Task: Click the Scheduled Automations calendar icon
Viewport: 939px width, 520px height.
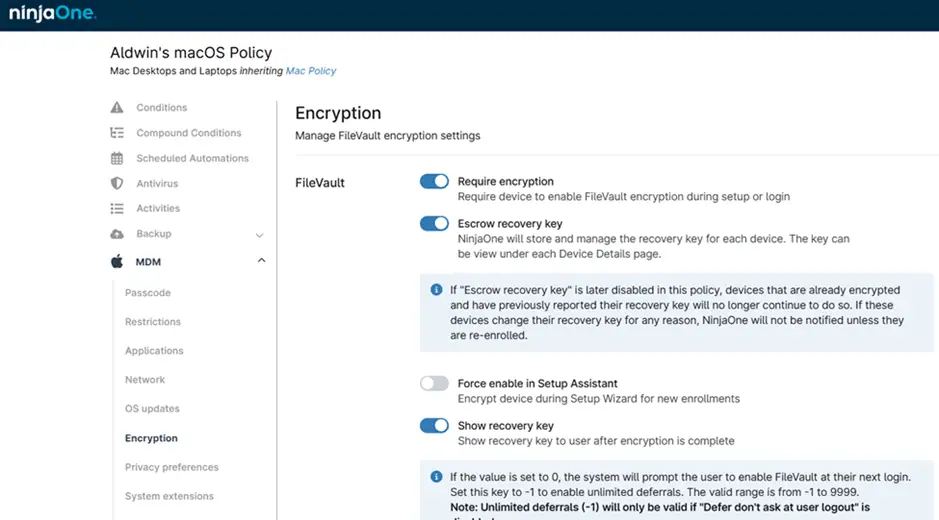Action: pyautogui.click(x=117, y=158)
